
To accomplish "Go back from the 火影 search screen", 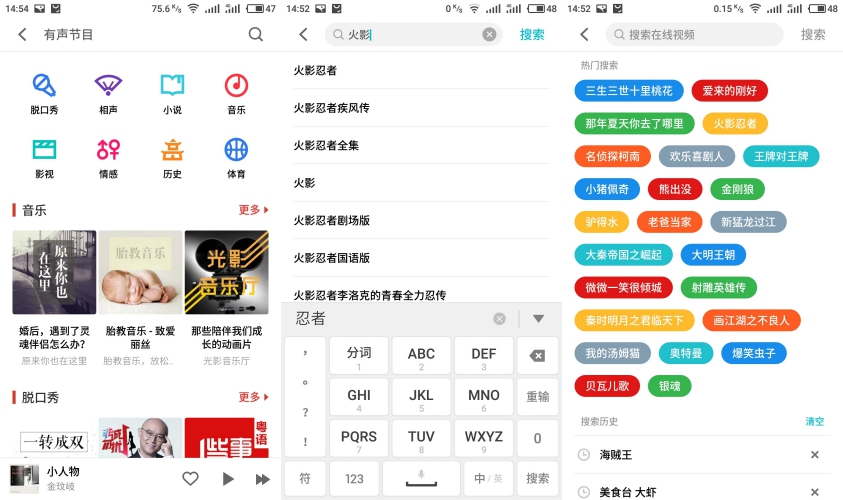I will 303,35.
